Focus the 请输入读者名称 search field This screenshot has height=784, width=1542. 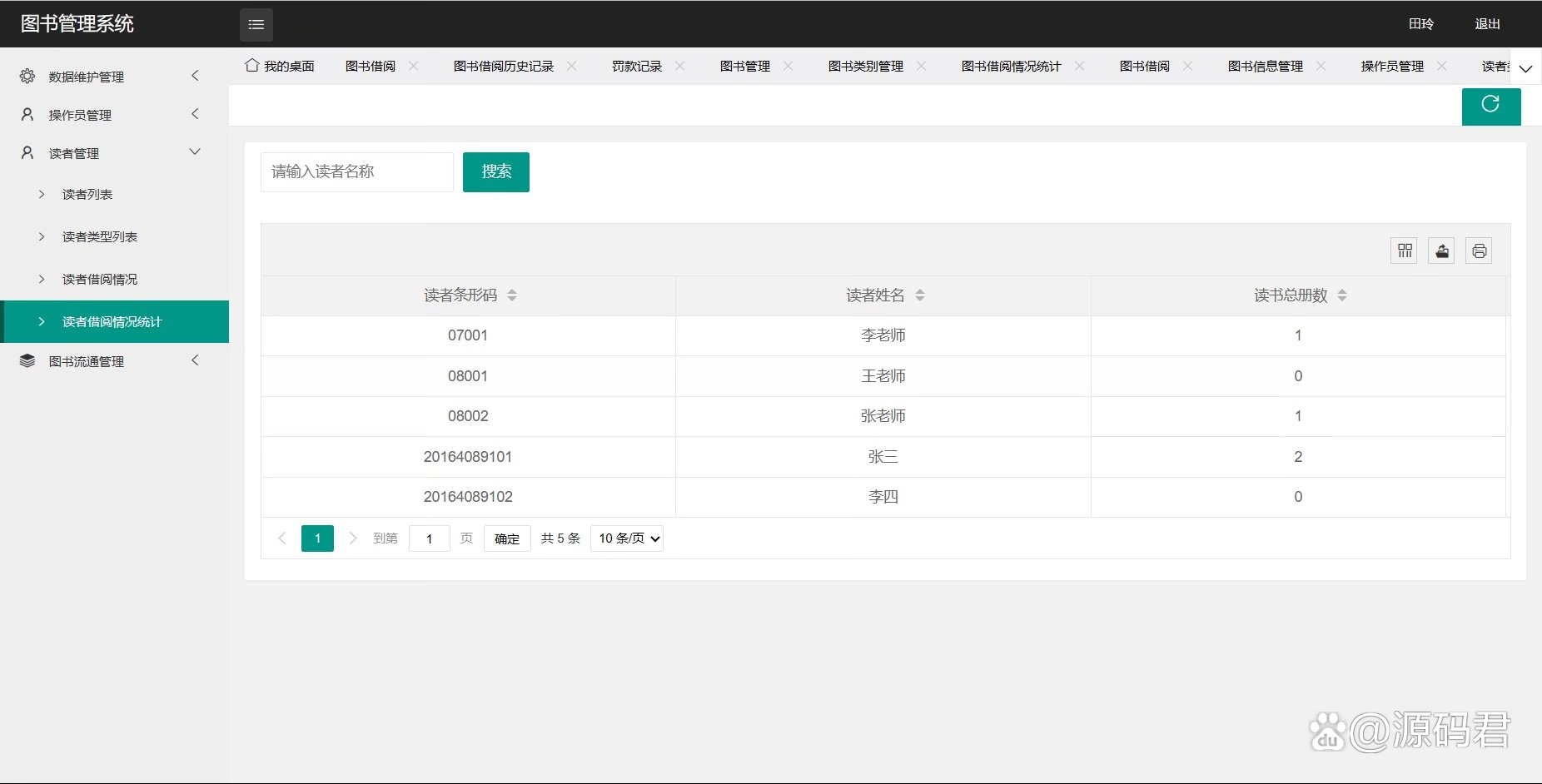tap(357, 172)
